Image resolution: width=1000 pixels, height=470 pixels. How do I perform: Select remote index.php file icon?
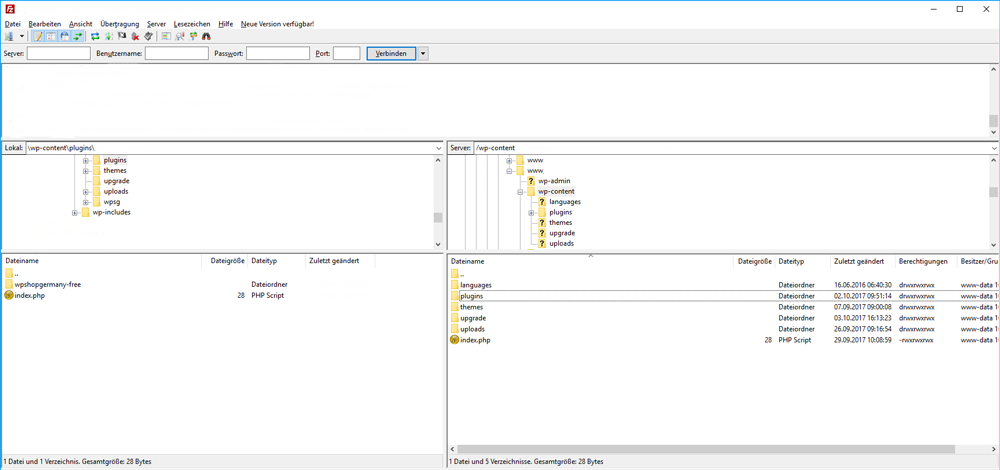point(454,340)
